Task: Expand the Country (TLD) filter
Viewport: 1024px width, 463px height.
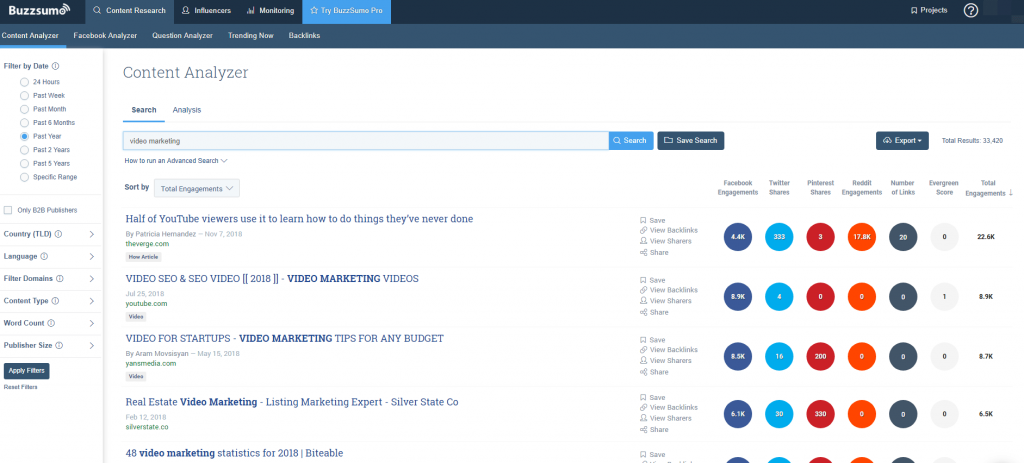Action: (50, 234)
